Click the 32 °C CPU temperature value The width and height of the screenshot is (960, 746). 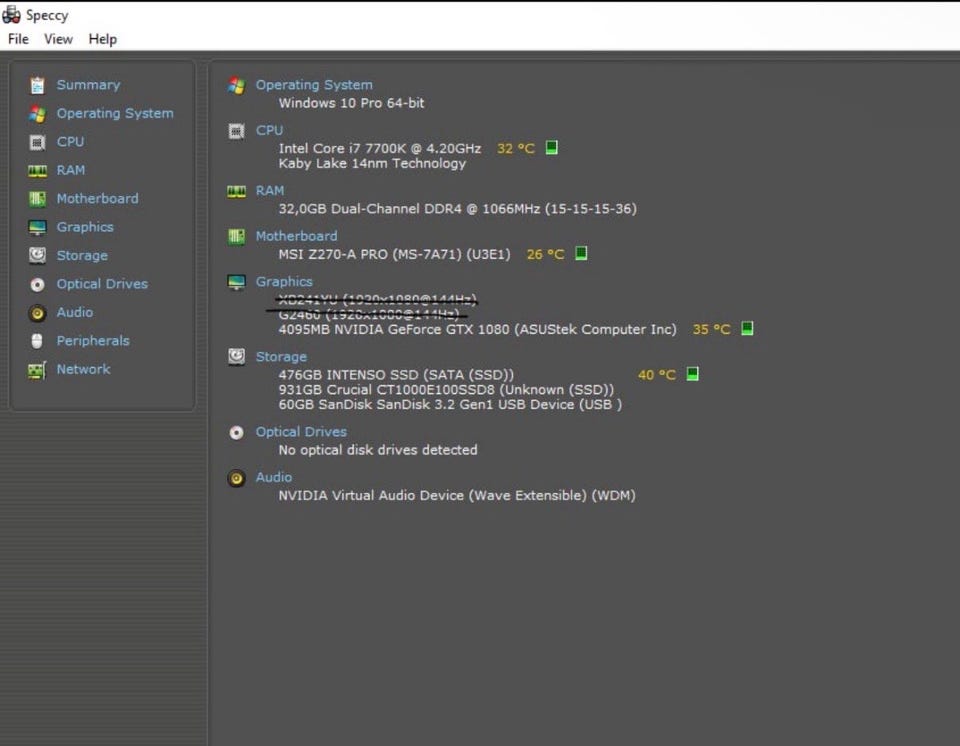pyautogui.click(x=516, y=148)
